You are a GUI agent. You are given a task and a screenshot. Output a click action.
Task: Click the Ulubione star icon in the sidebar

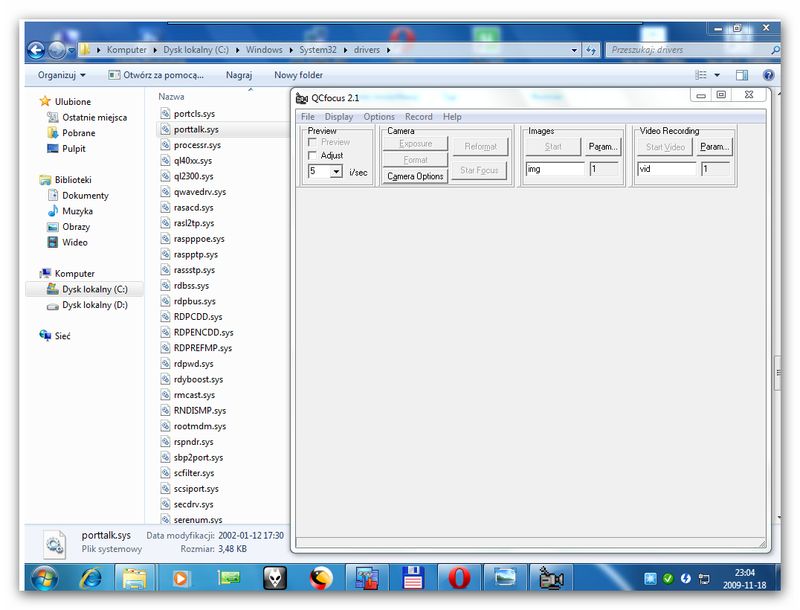click(x=45, y=101)
